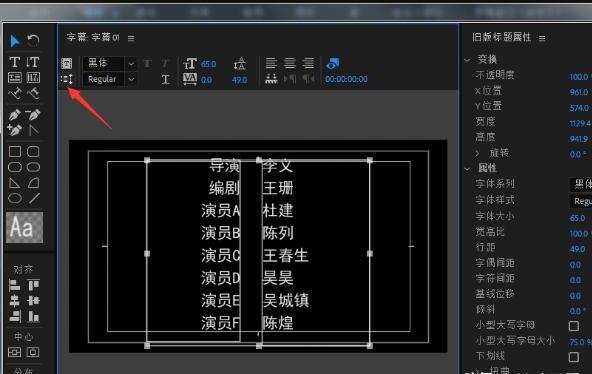Open 字幕 panel menu icon
Screen dimensions: 592x374
click(x=131, y=38)
